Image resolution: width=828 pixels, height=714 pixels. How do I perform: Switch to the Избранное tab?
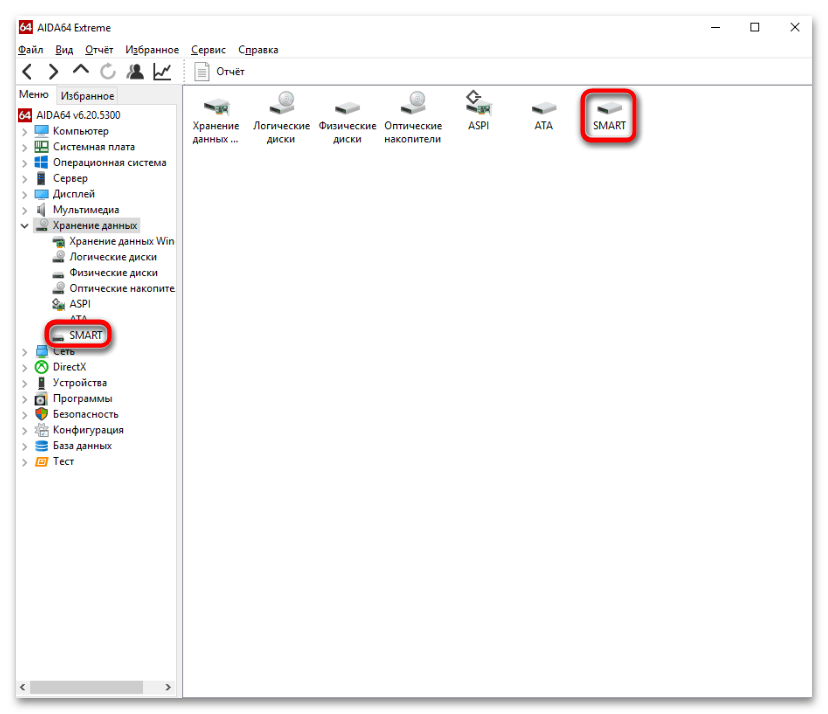(x=87, y=96)
